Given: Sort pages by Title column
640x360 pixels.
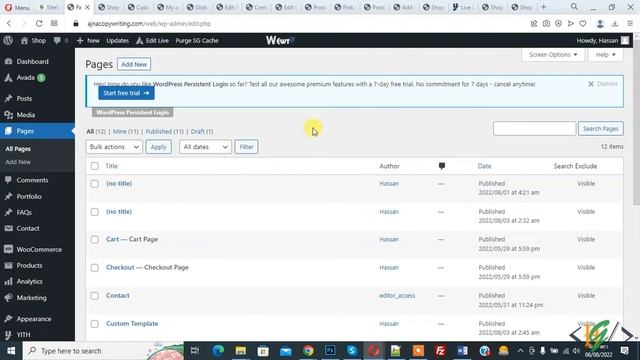Looking at the screenshot, I should click(x=111, y=166).
